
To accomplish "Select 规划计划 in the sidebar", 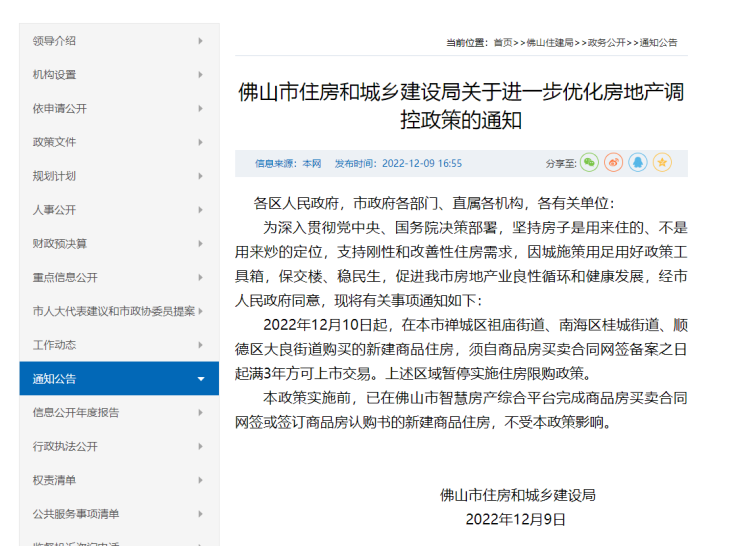I will click(x=54, y=176).
